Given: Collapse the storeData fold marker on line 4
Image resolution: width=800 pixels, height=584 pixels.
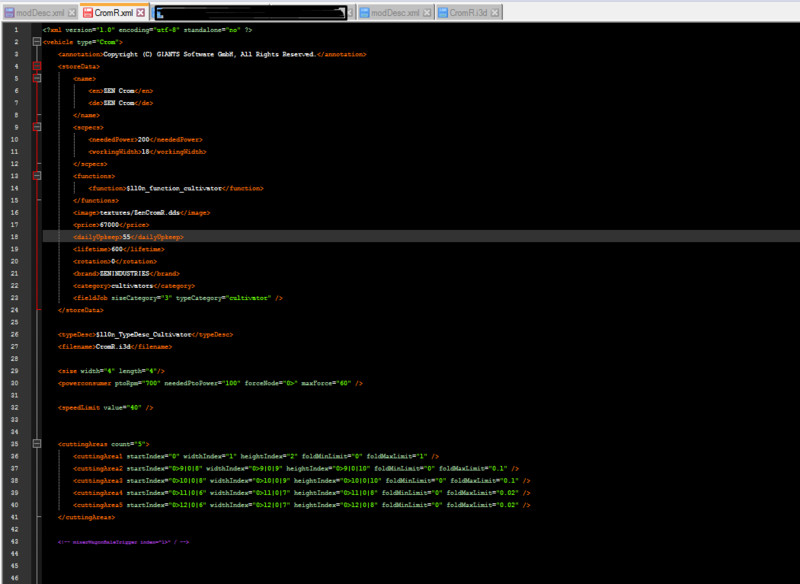Looking at the screenshot, I should coord(37,66).
